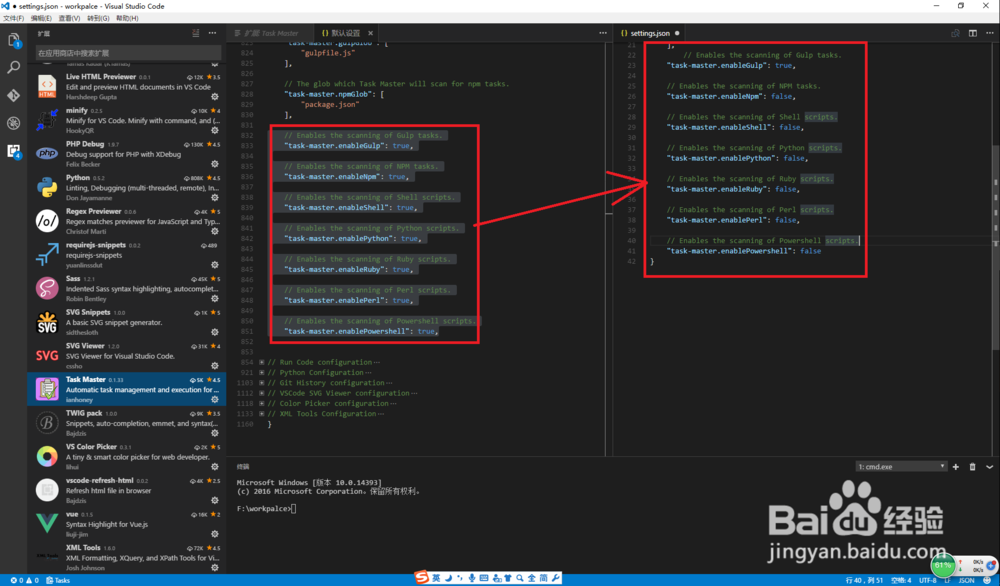Switch to the 扩展: Task Master tab

pyautogui.click(x=270, y=33)
